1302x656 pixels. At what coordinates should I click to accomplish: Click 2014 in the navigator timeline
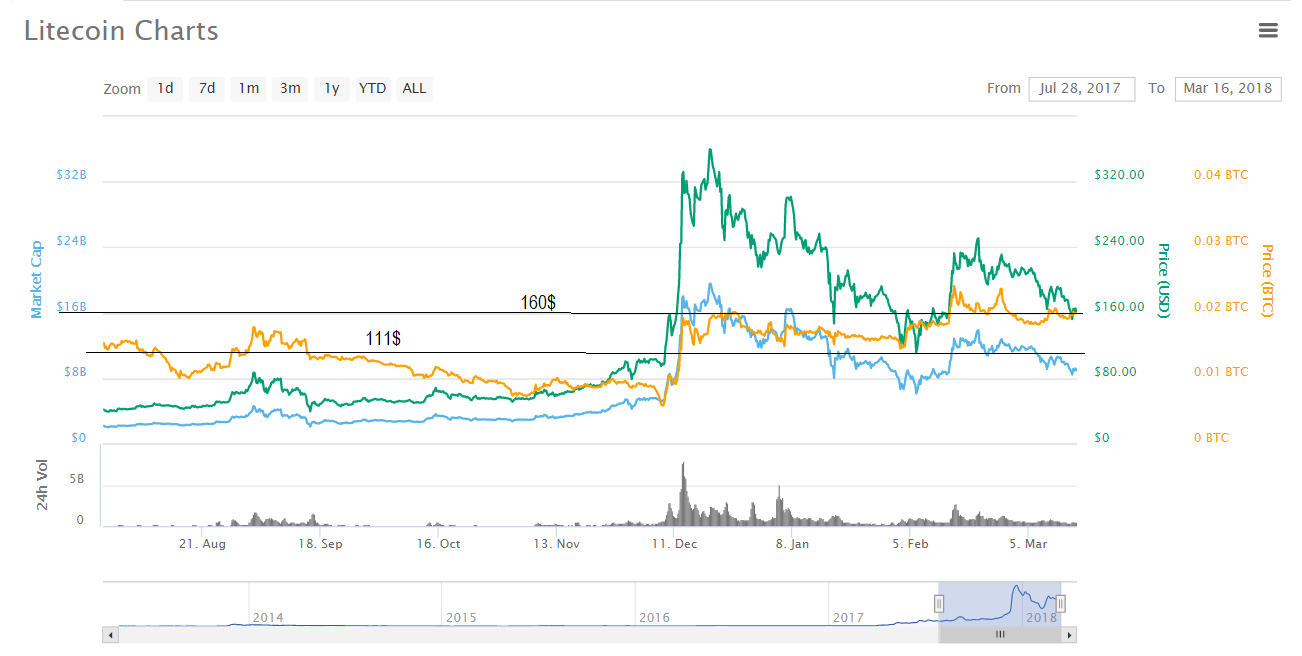268,617
